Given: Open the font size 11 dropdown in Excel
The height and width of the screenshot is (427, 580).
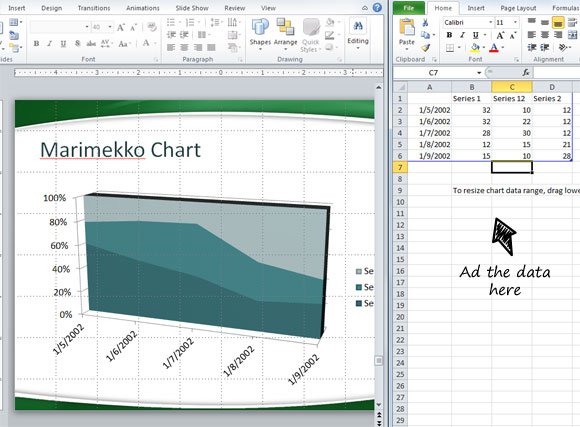Looking at the screenshot, I should 515,23.
